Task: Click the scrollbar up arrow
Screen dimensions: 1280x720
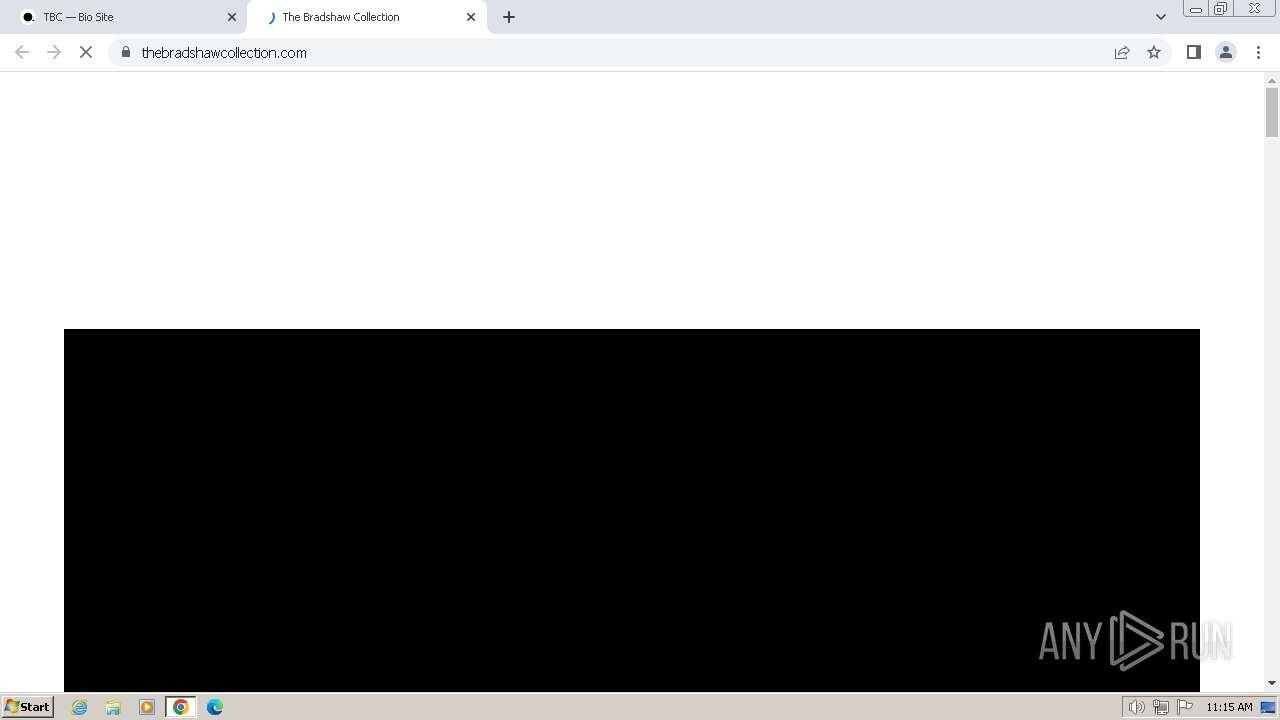Action: point(1272,79)
